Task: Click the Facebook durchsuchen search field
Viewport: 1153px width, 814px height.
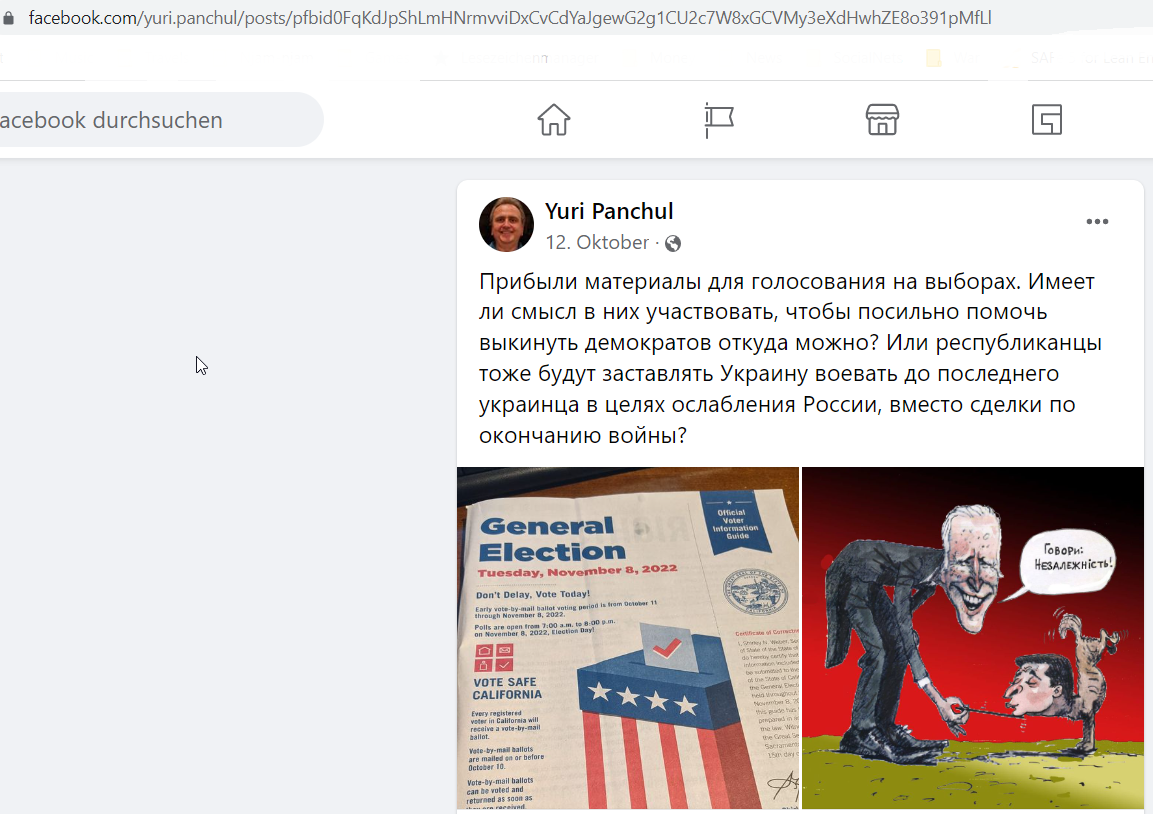Action: coord(158,120)
